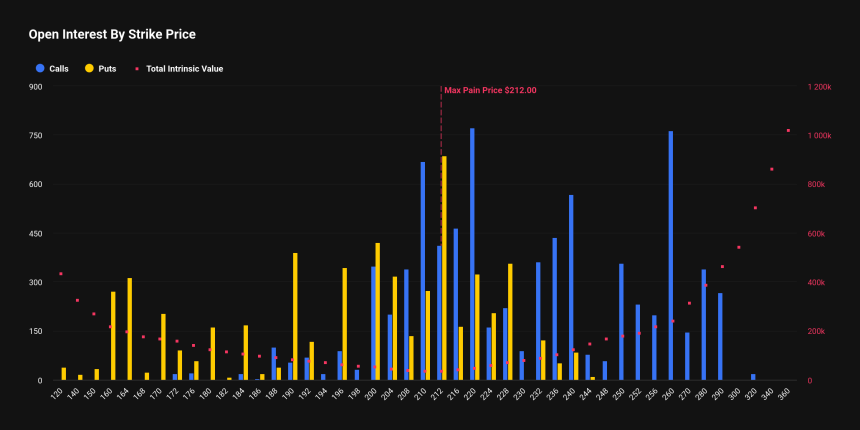Click the blue calls bar at strike 210
860x430 pixels.
pos(422,271)
